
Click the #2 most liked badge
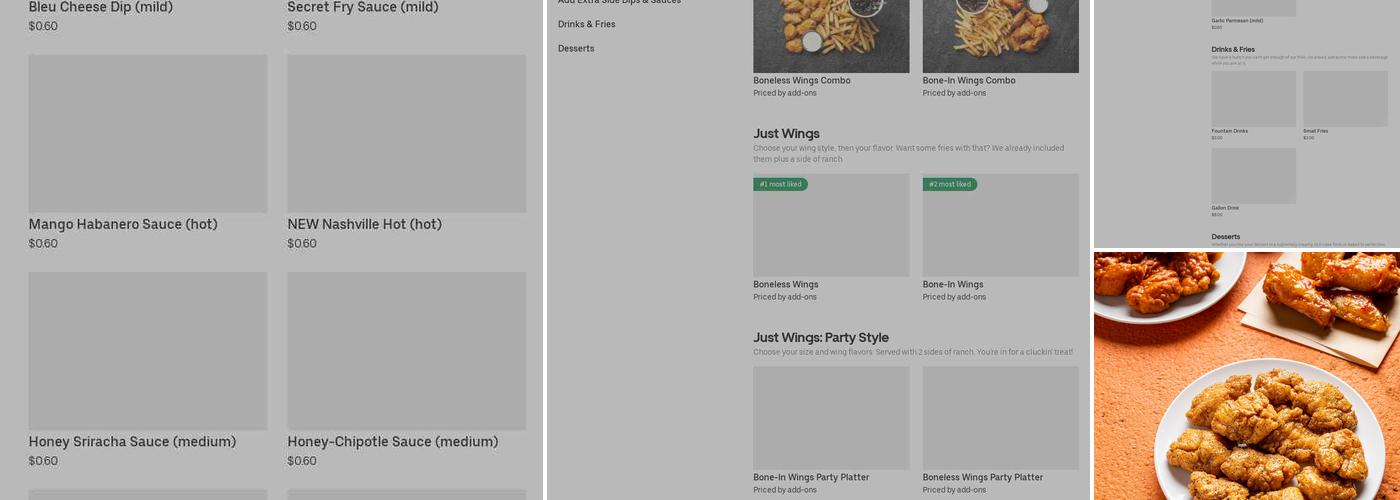click(949, 184)
